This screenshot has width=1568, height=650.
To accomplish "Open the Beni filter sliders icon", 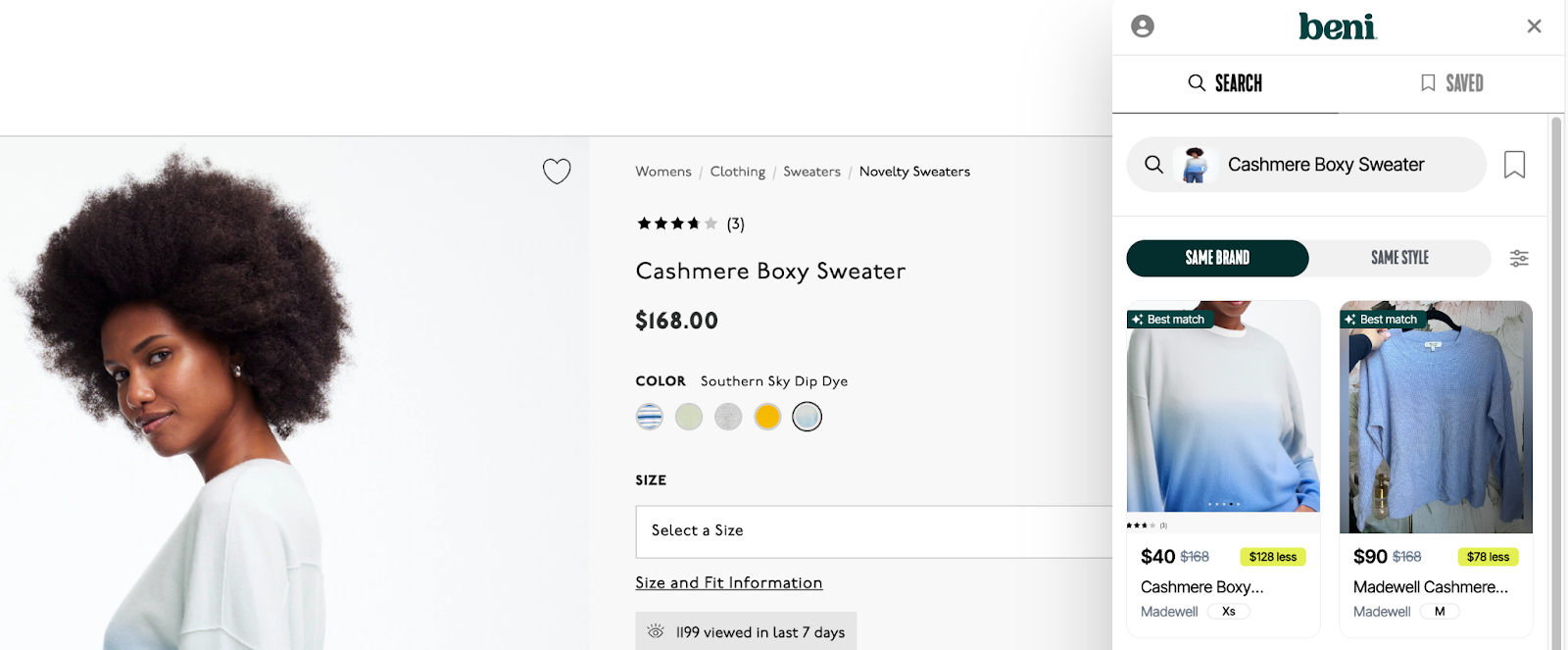I will 1519,258.
